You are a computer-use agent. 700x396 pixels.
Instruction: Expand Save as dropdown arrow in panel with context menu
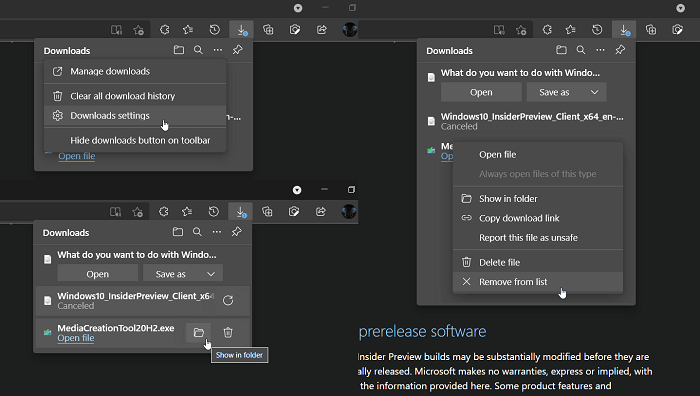pos(594,92)
